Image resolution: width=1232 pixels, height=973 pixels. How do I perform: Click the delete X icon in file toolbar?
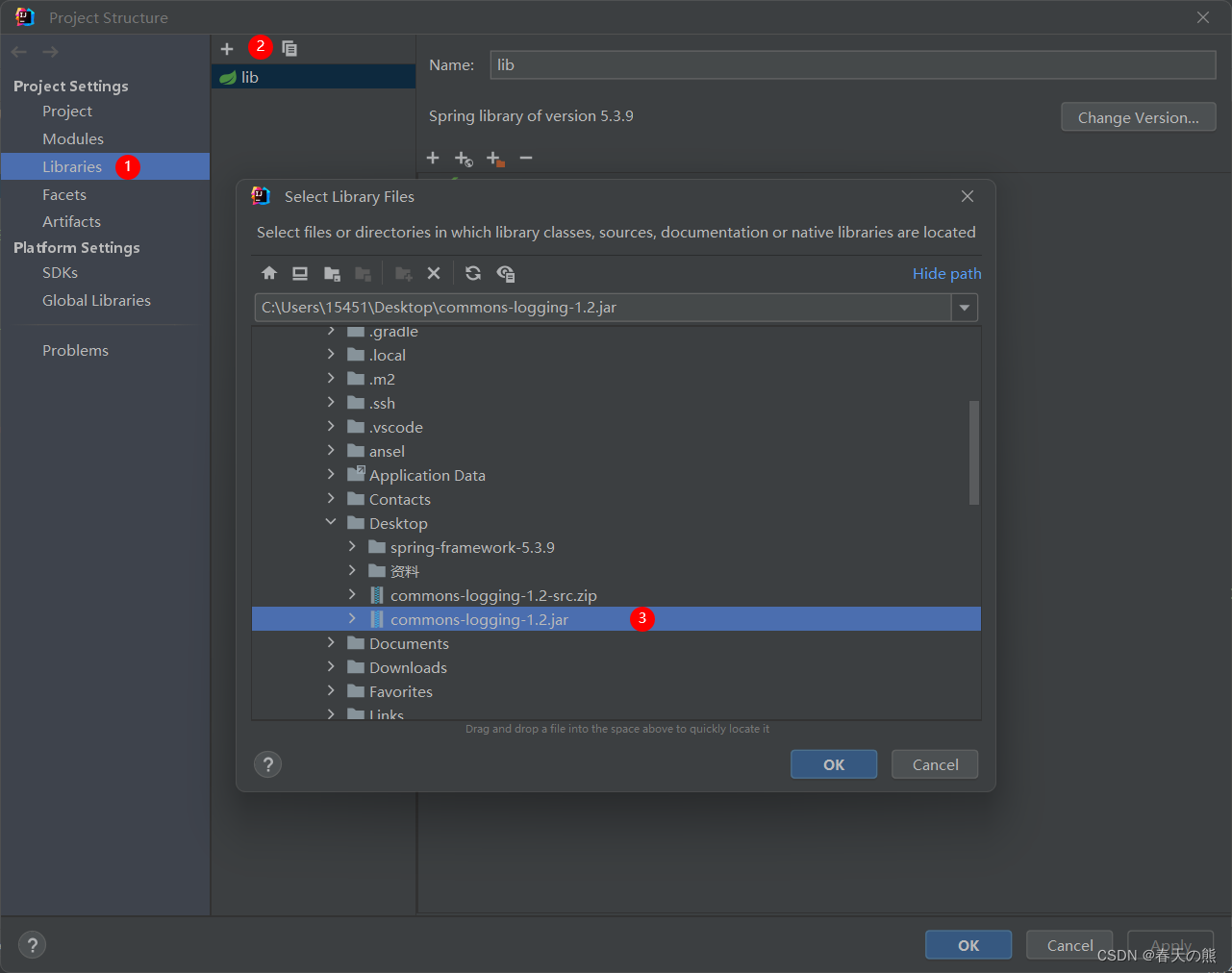click(x=434, y=273)
